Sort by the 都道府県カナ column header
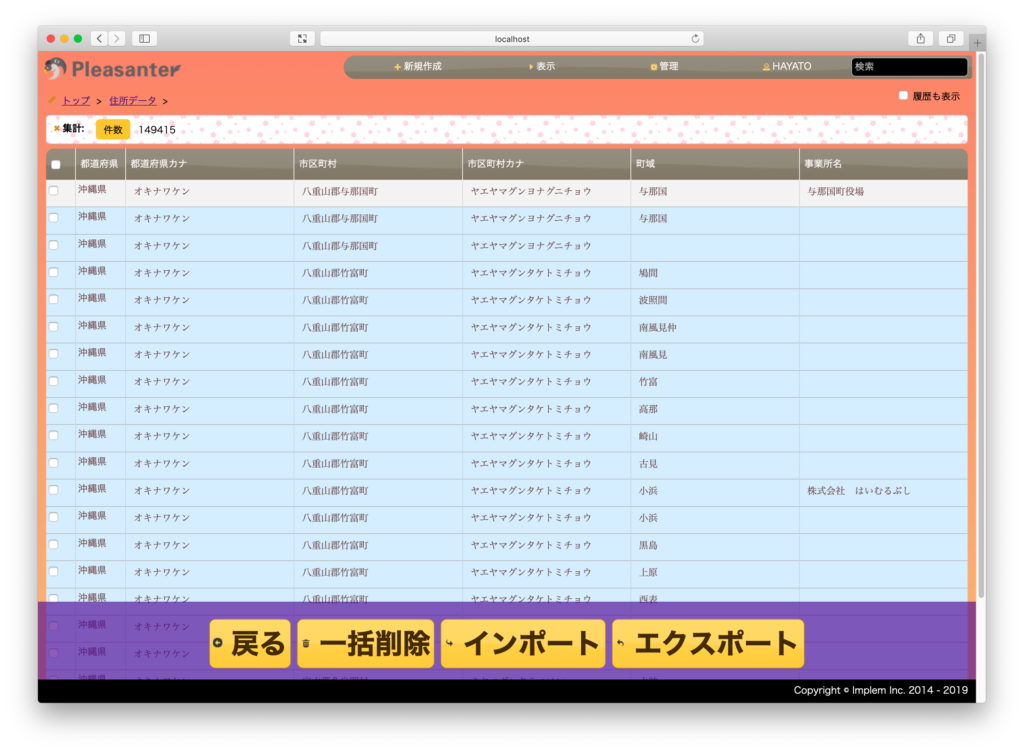1024x753 pixels. (x=210, y=164)
